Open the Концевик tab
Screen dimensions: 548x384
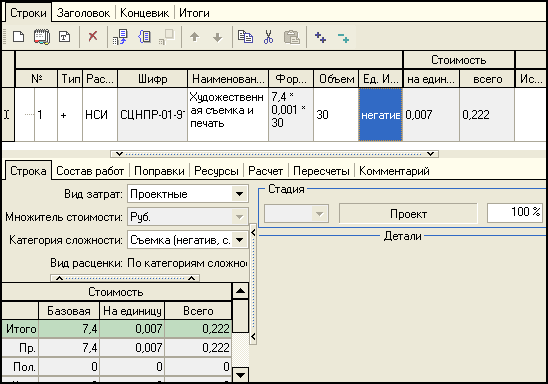click(x=144, y=13)
